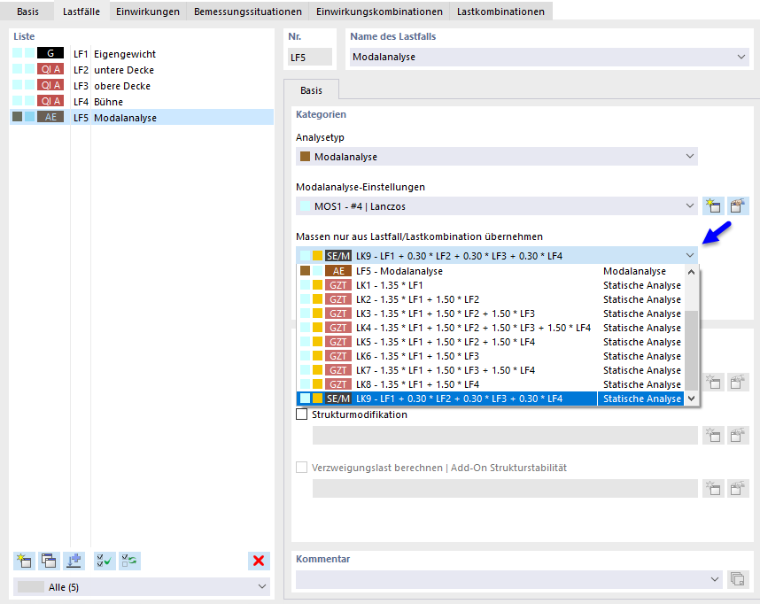
Task: Choose the LK7 combination option
Action: point(491,370)
